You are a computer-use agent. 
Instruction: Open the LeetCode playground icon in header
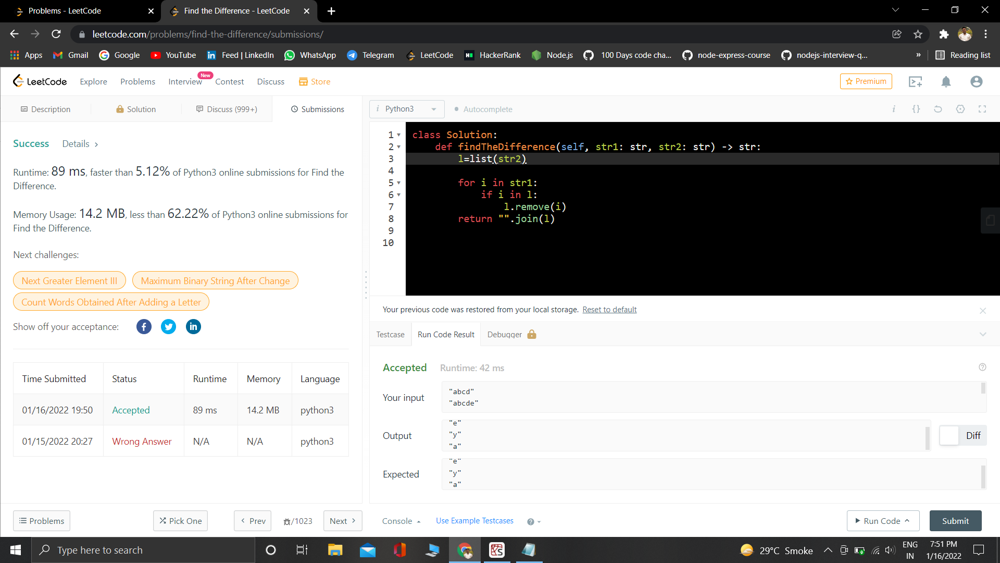pyautogui.click(x=915, y=82)
